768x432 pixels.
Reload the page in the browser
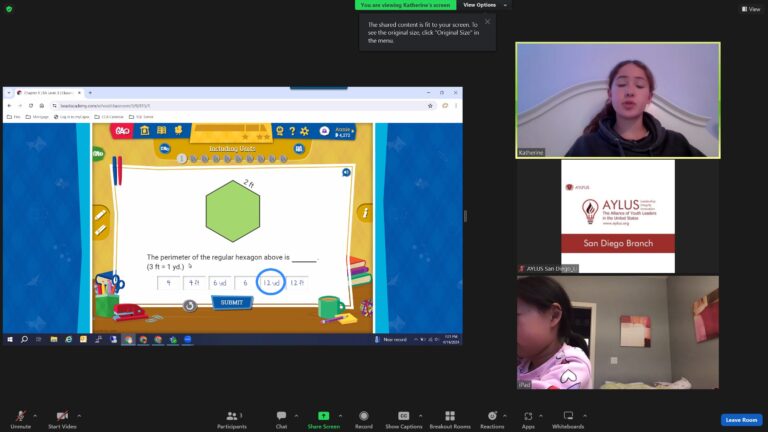31,105
